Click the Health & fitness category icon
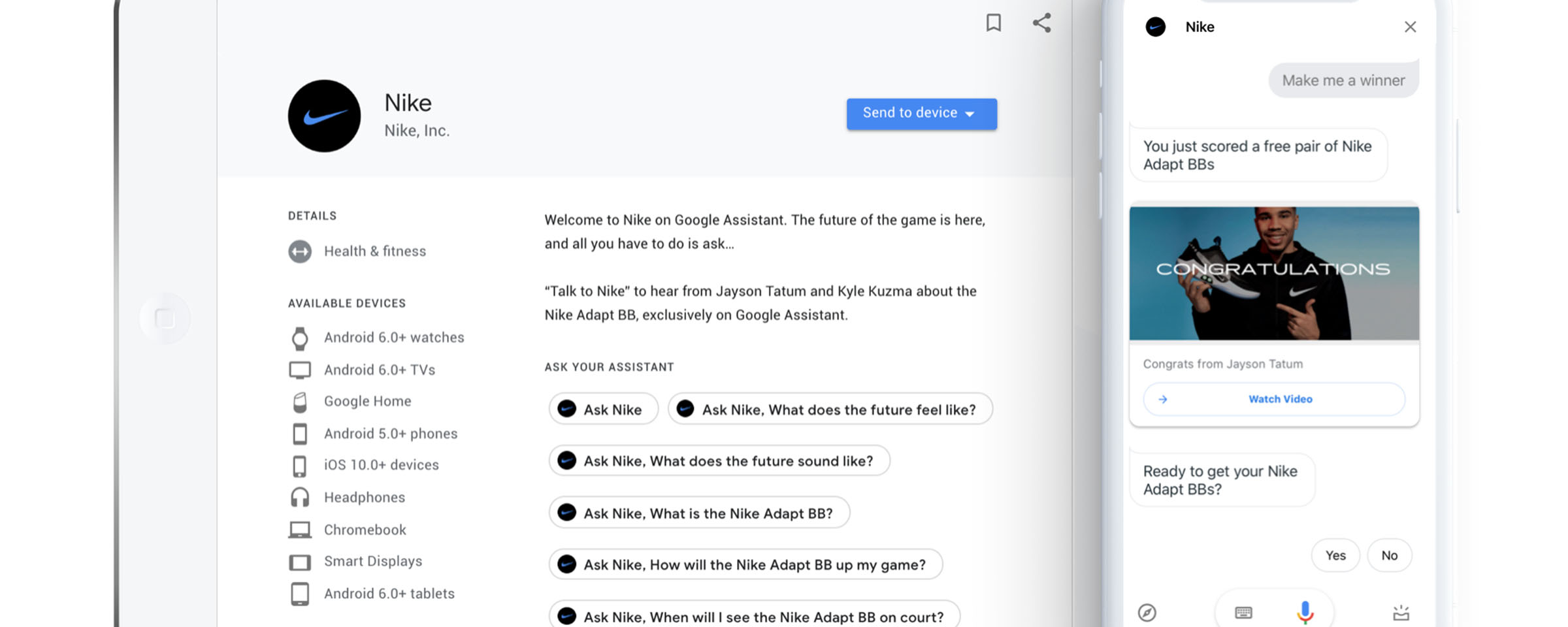1568x627 pixels. click(300, 251)
